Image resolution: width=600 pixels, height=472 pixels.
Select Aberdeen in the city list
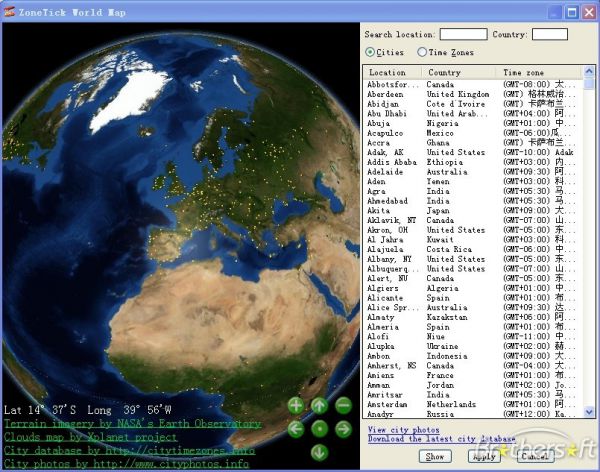[473, 94]
